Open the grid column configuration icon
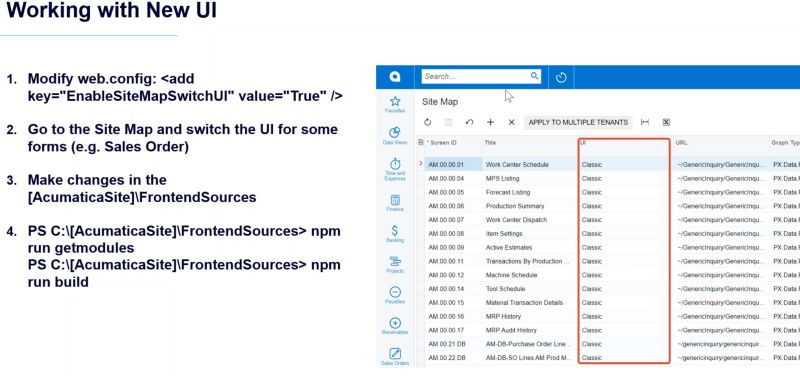This screenshot has height=376, width=800. click(420, 142)
